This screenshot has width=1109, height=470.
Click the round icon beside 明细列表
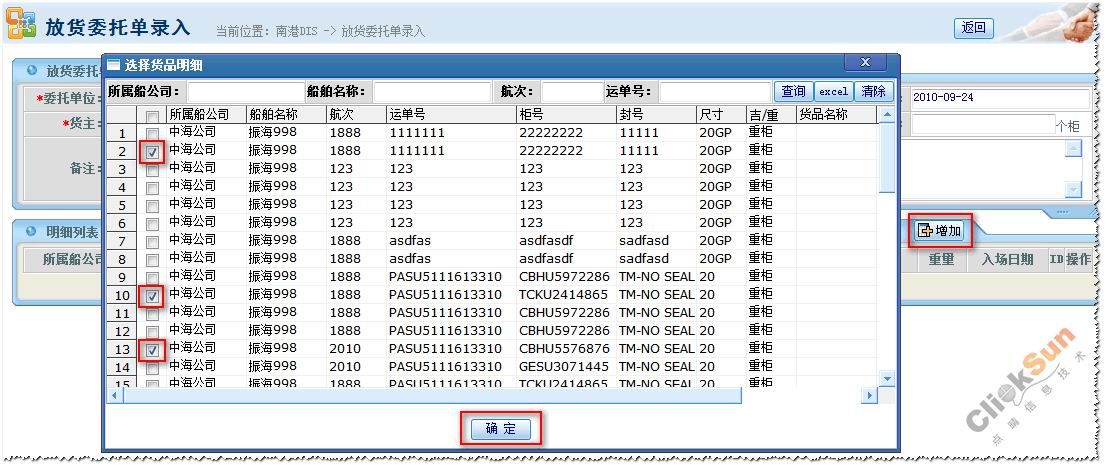click(32, 231)
